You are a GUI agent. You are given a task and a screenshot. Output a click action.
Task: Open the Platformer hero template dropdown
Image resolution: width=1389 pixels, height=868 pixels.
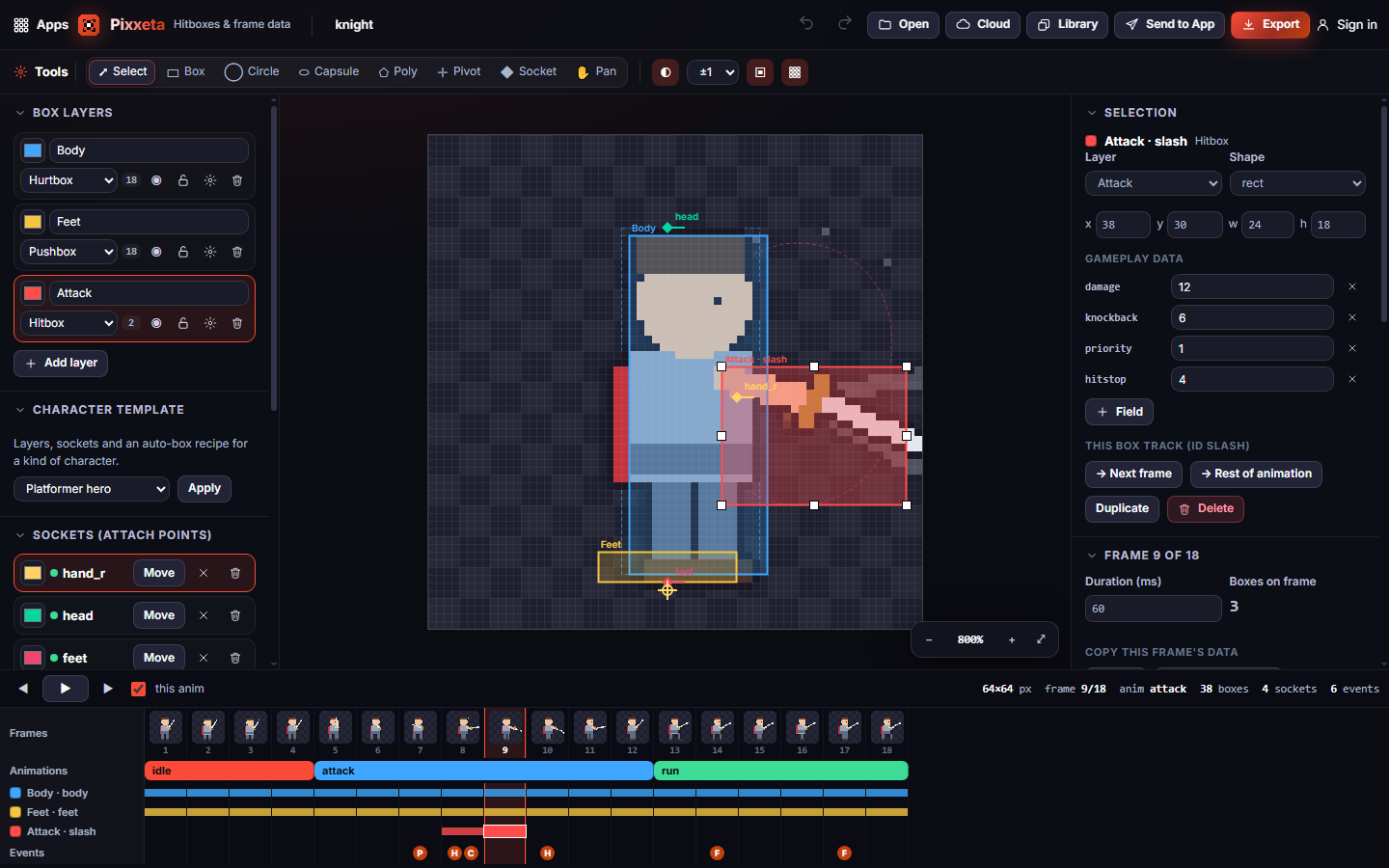(x=92, y=489)
